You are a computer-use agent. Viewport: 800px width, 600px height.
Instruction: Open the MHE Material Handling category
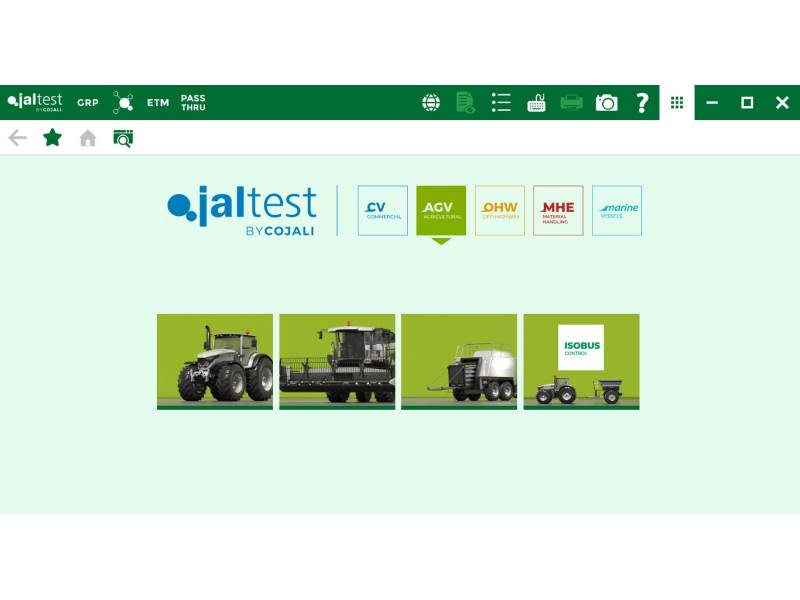(x=558, y=209)
